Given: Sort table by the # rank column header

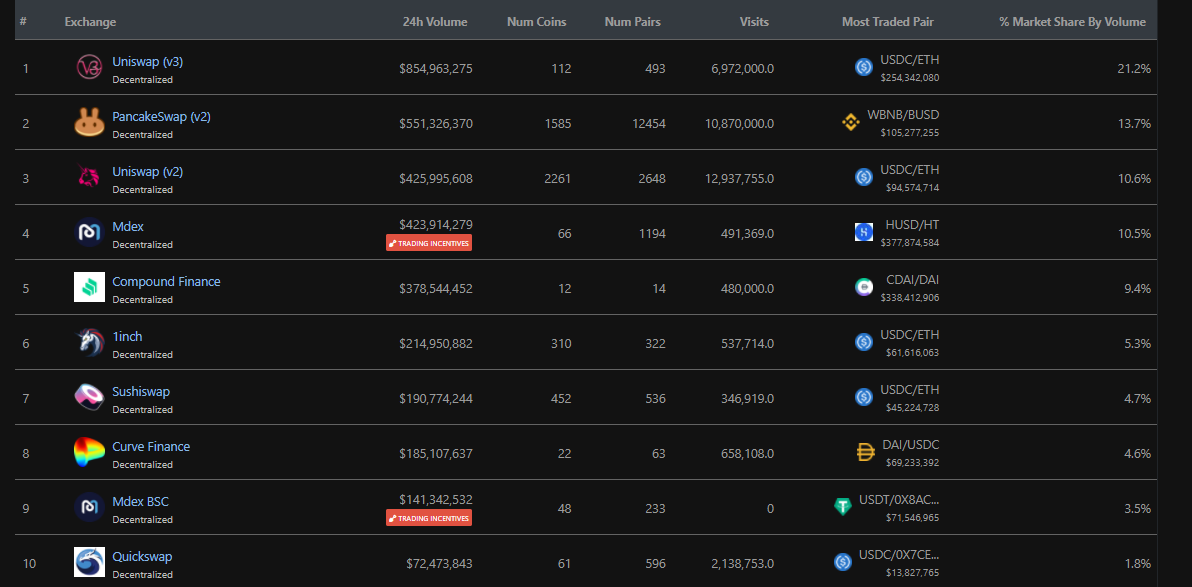Looking at the screenshot, I should [x=24, y=21].
